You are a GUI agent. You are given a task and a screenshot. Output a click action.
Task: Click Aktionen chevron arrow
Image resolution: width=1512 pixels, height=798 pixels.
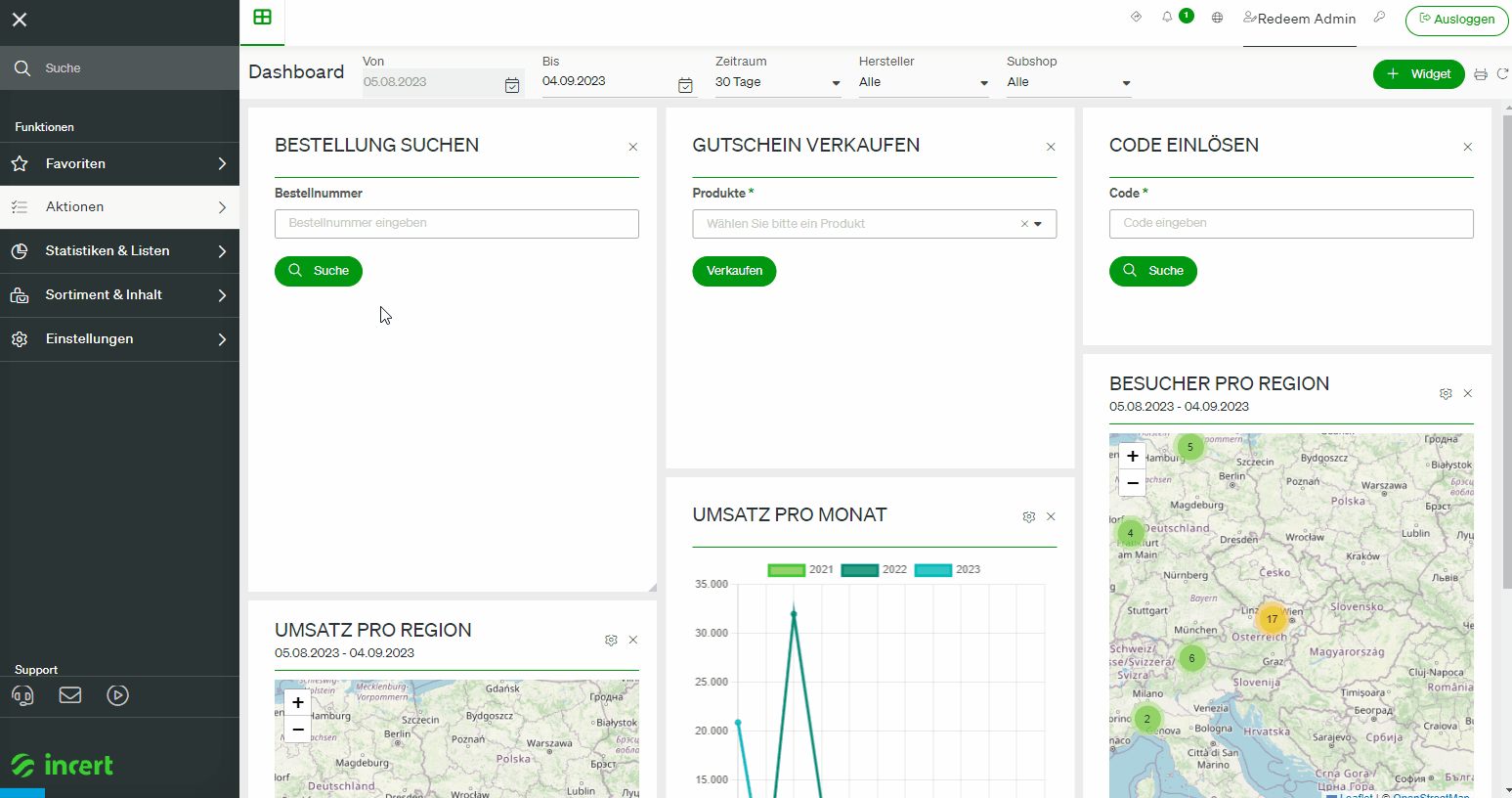click(222, 207)
